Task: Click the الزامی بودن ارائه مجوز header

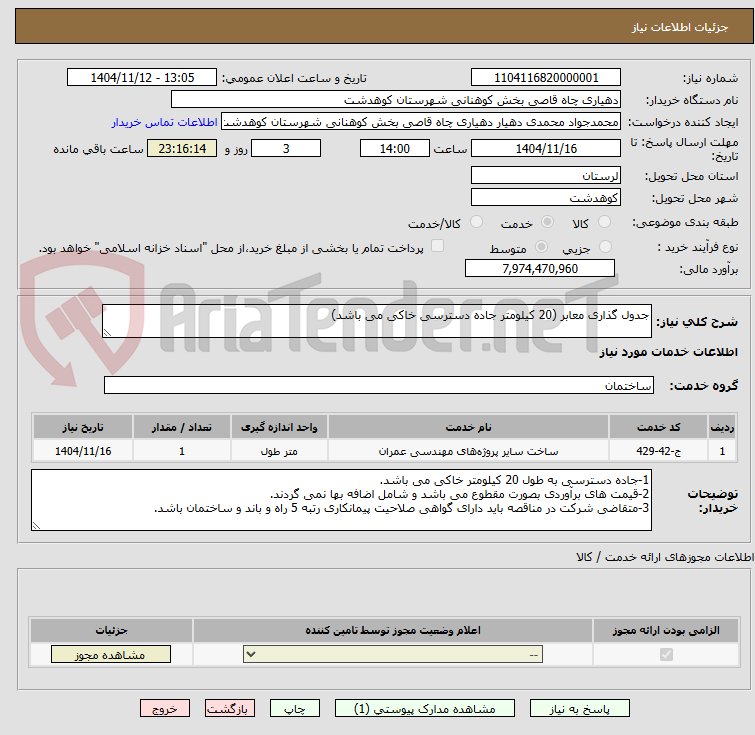Action: (666, 630)
